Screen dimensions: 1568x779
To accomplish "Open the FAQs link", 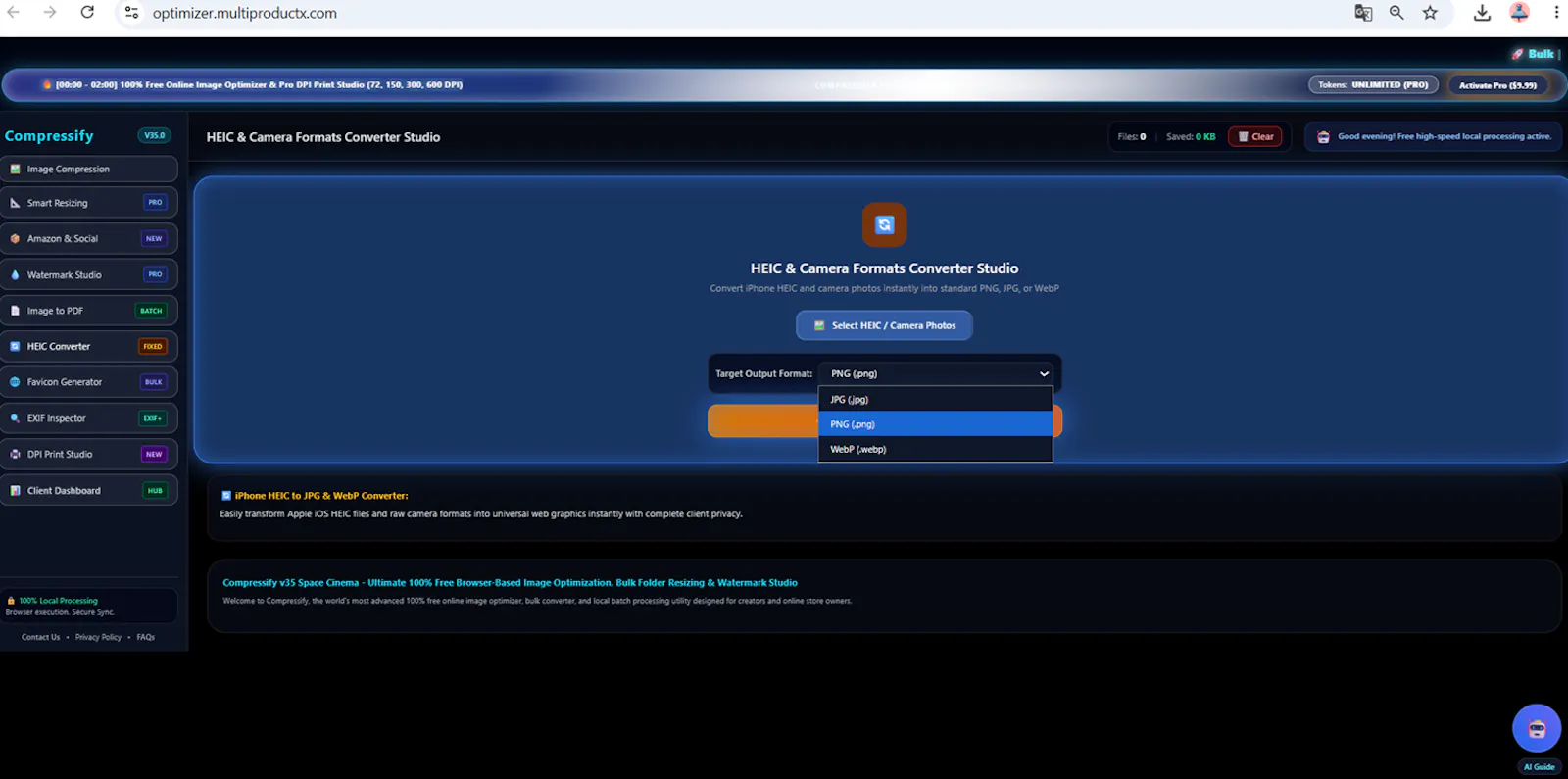I will (x=146, y=637).
